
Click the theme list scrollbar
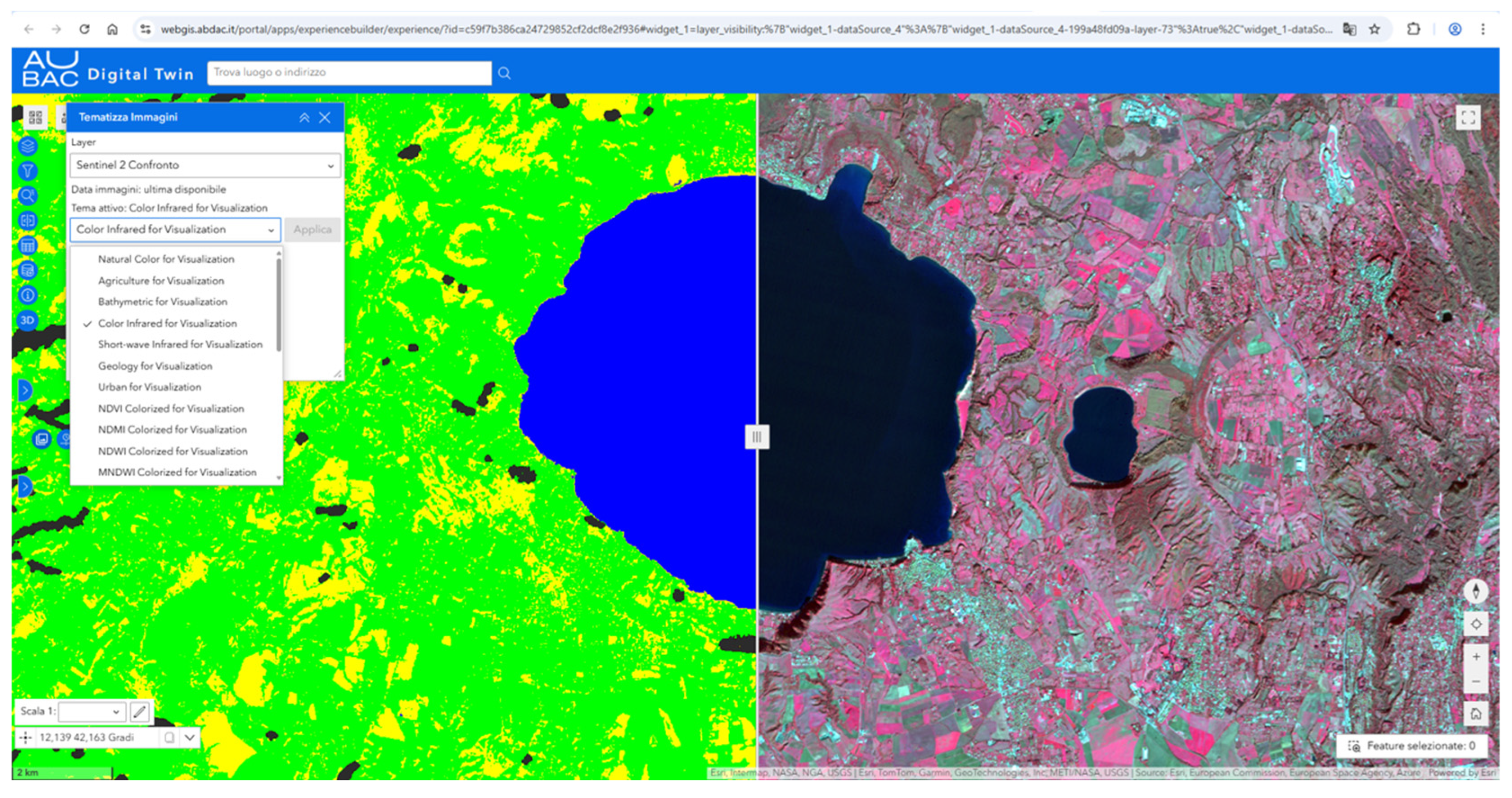pos(278,305)
